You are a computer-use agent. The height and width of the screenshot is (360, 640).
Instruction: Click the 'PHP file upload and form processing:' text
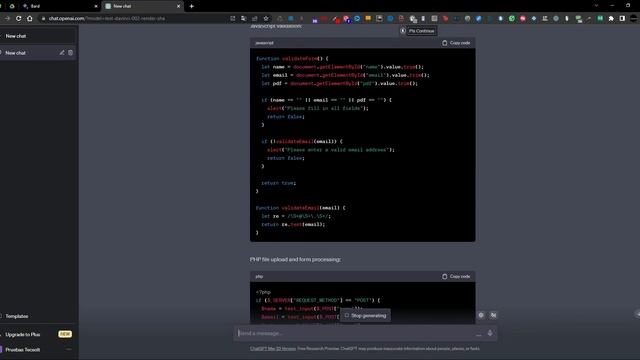pyautogui.click(x=295, y=259)
